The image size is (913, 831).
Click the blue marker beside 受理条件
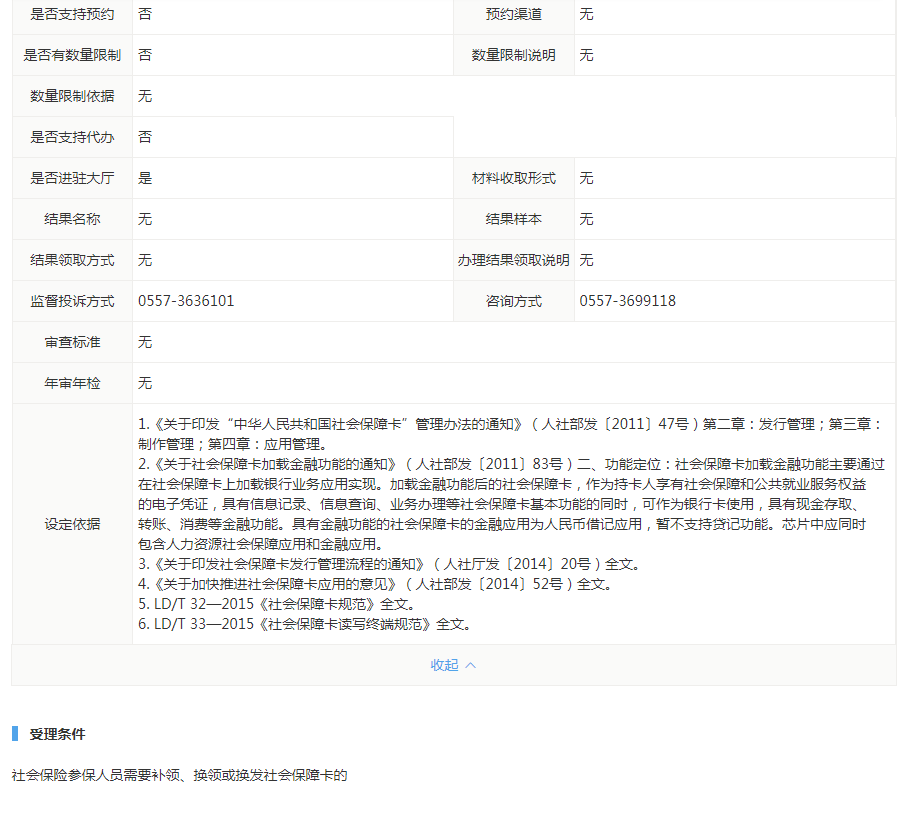pyautogui.click(x=15, y=734)
